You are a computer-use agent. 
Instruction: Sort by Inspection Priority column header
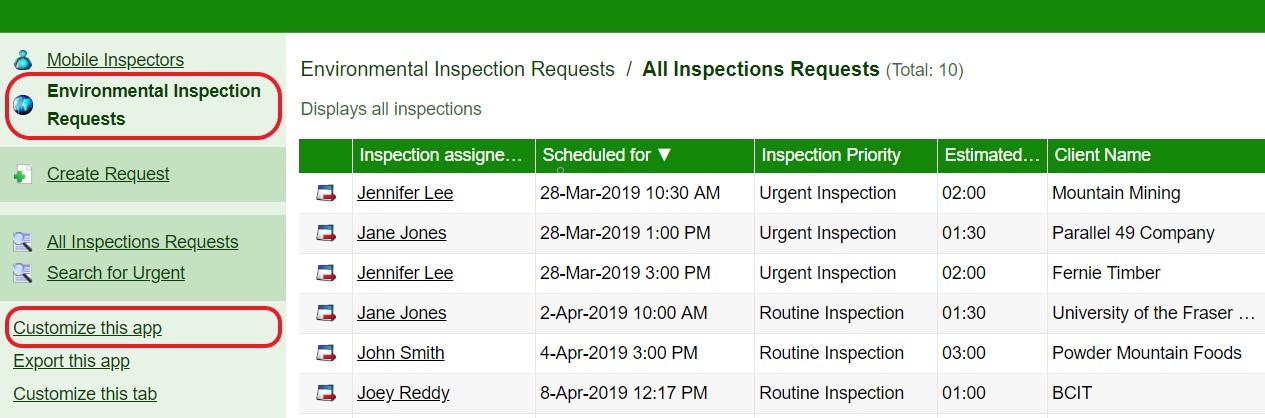coord(831,155)
